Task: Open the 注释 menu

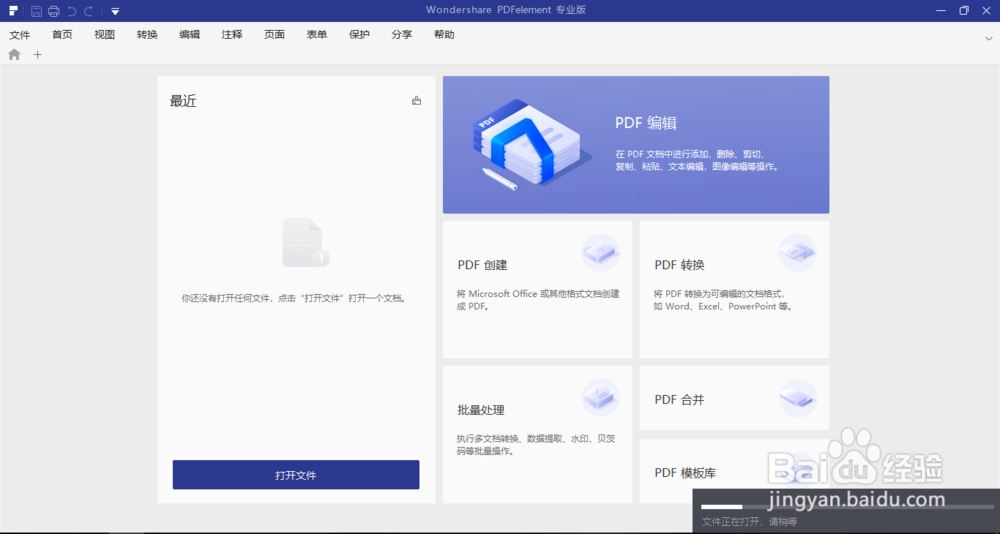Action: (x=232, y=34)
